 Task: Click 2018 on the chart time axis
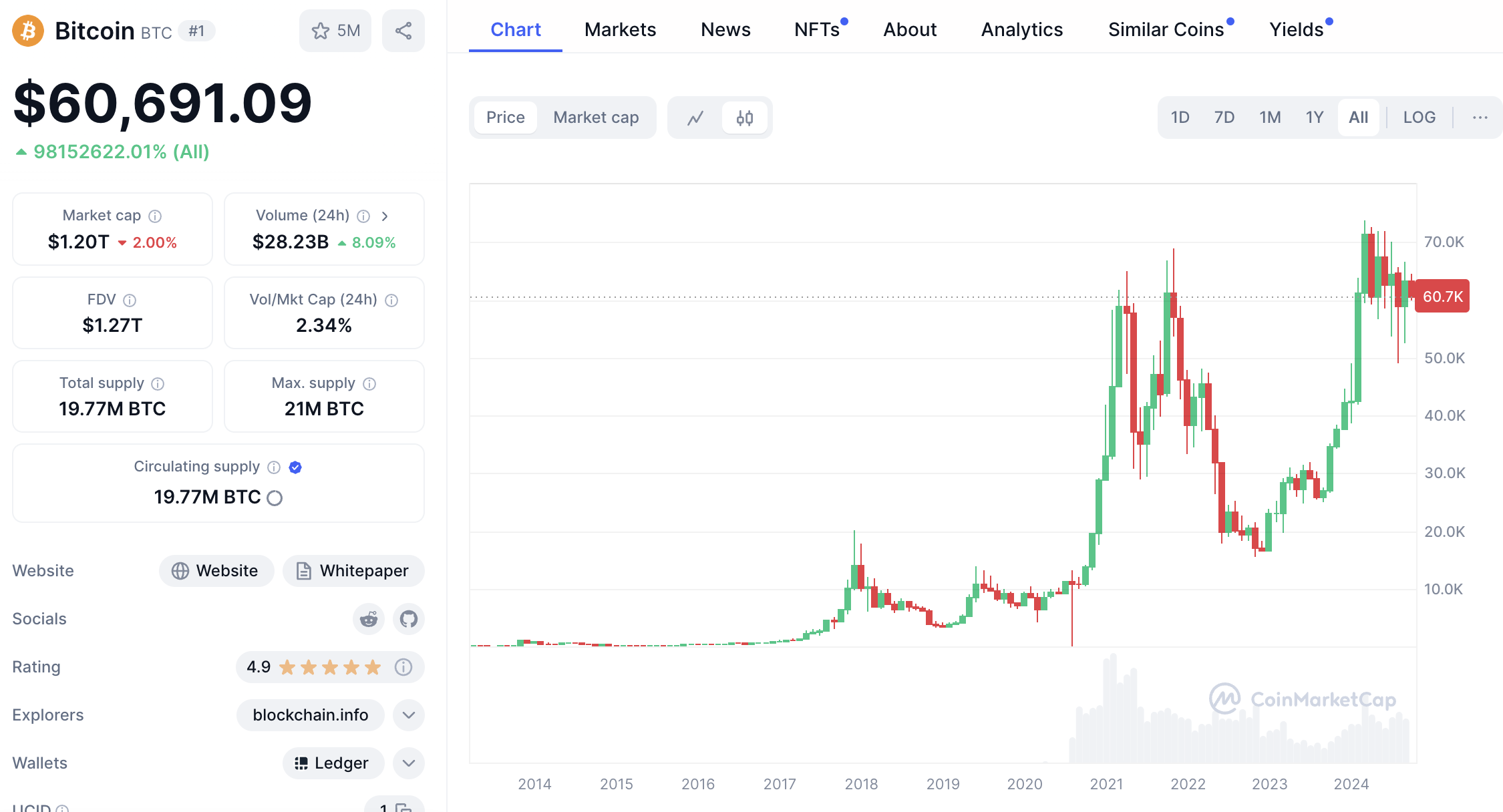click(x=861, y=785)
